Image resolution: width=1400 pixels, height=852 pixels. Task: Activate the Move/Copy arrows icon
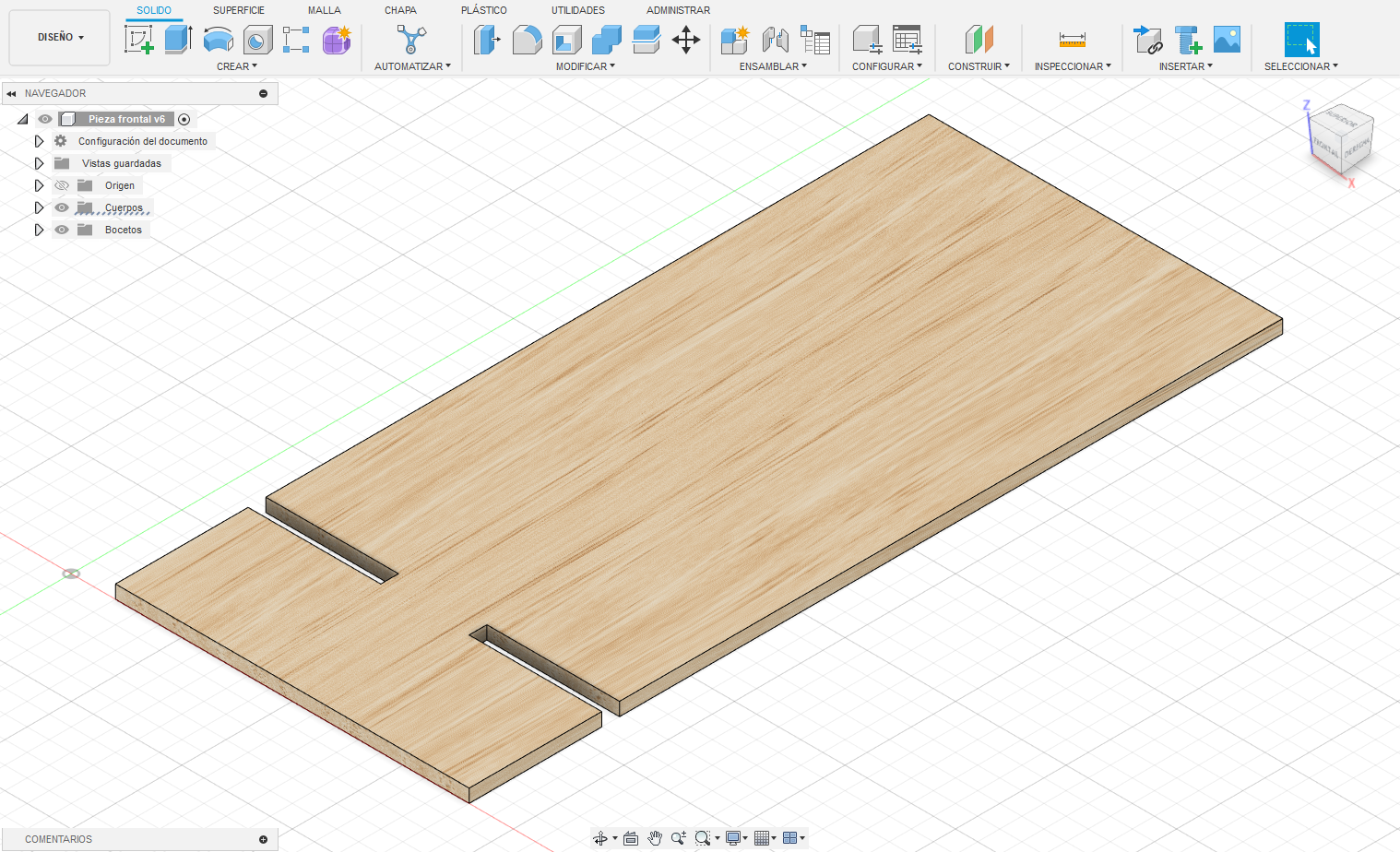(x=685, y=40)
